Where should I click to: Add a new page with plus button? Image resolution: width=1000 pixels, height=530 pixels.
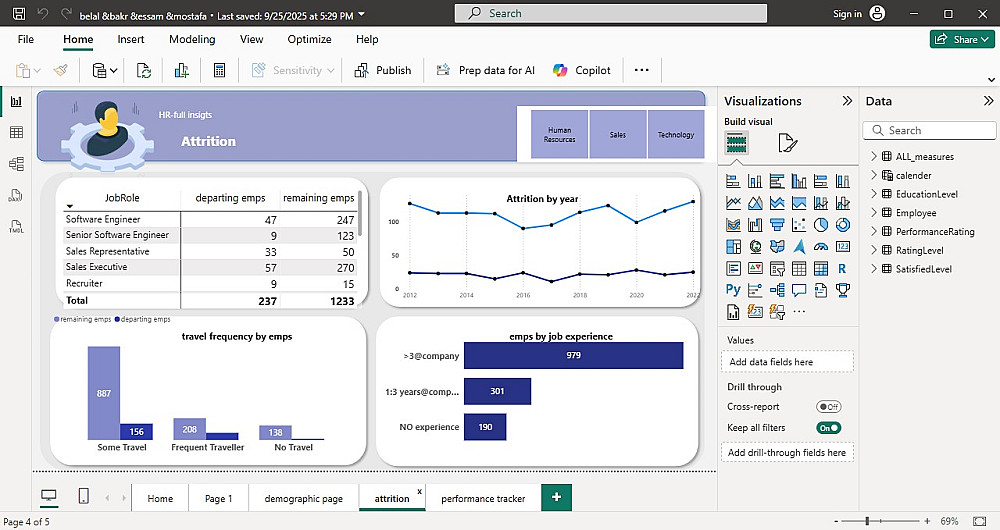[x=557, y=497]
